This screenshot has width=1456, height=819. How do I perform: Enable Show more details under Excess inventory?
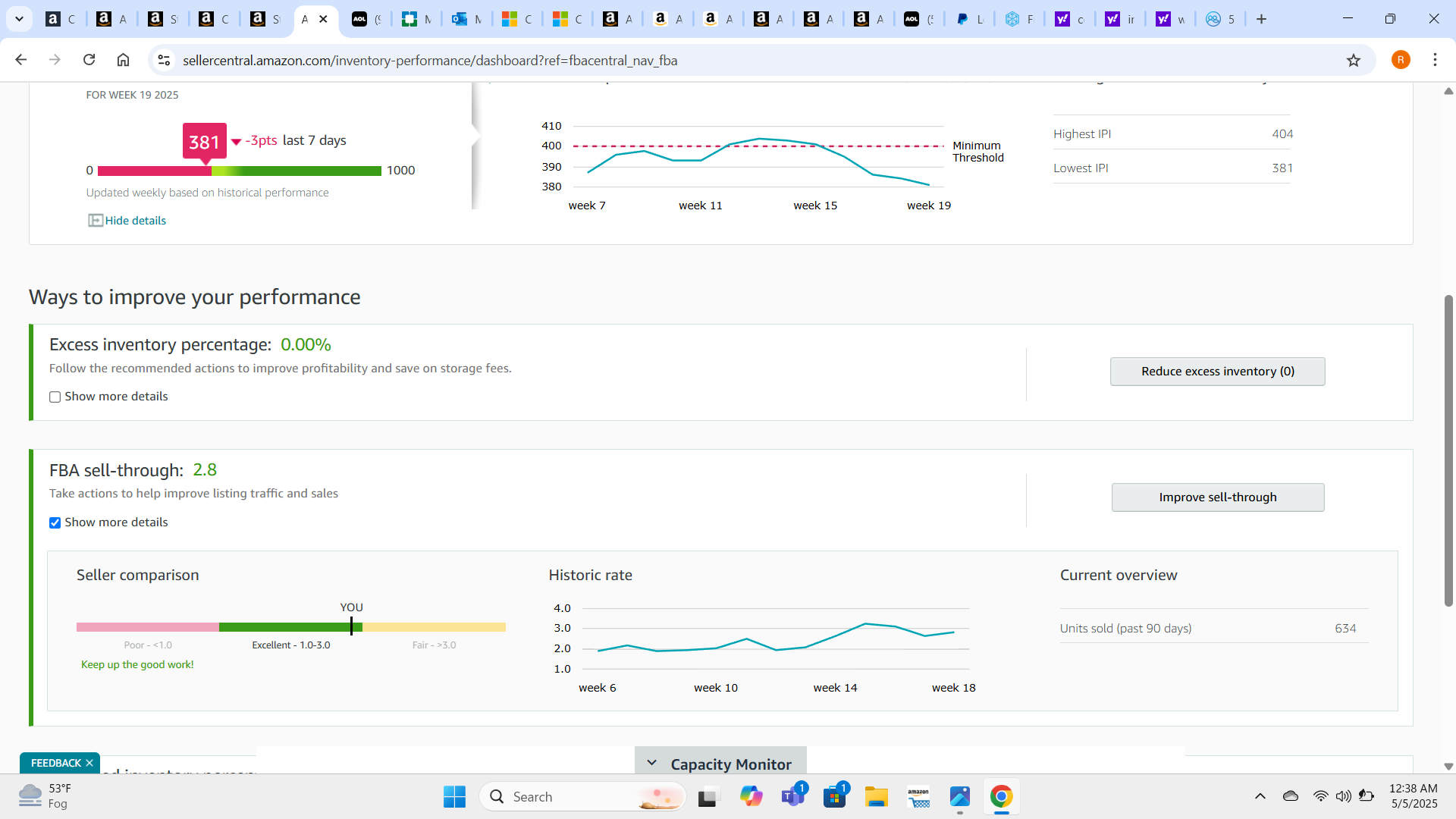tap(55, 397)
